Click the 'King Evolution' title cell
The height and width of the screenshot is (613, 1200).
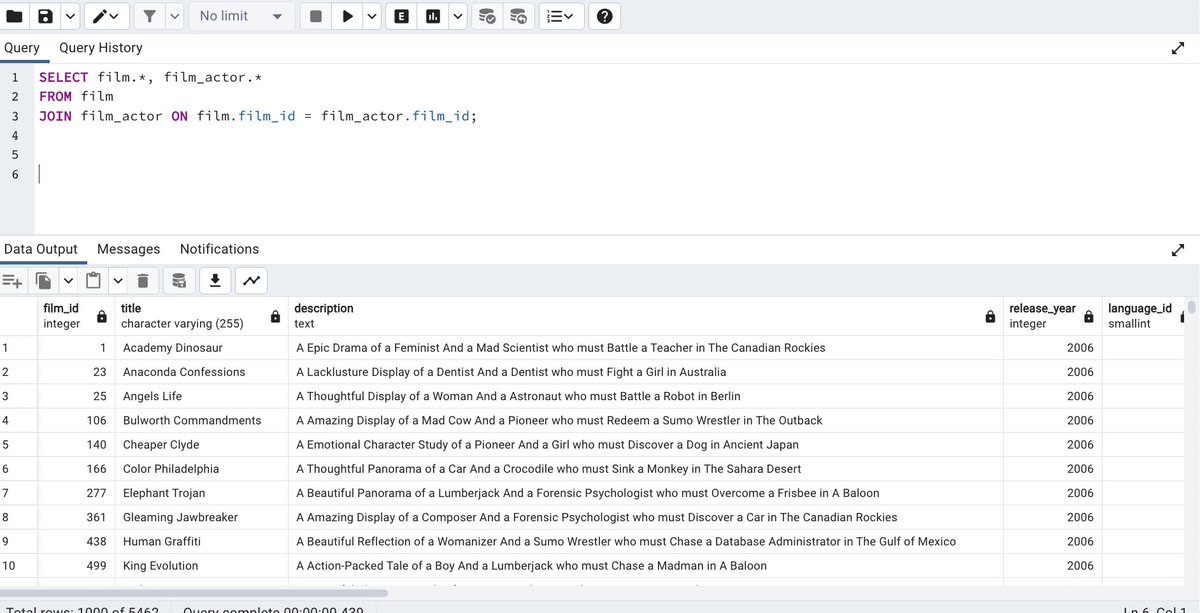(201, 566)
